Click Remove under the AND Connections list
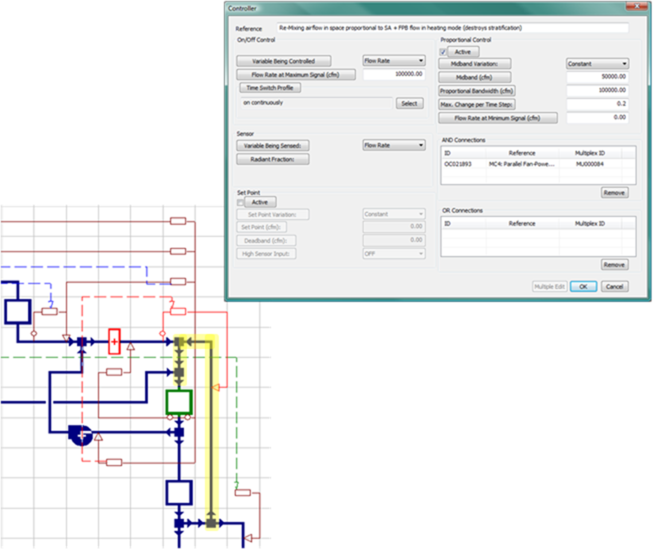The width and height of the screenshot is (653, 549). coord(614,192)
